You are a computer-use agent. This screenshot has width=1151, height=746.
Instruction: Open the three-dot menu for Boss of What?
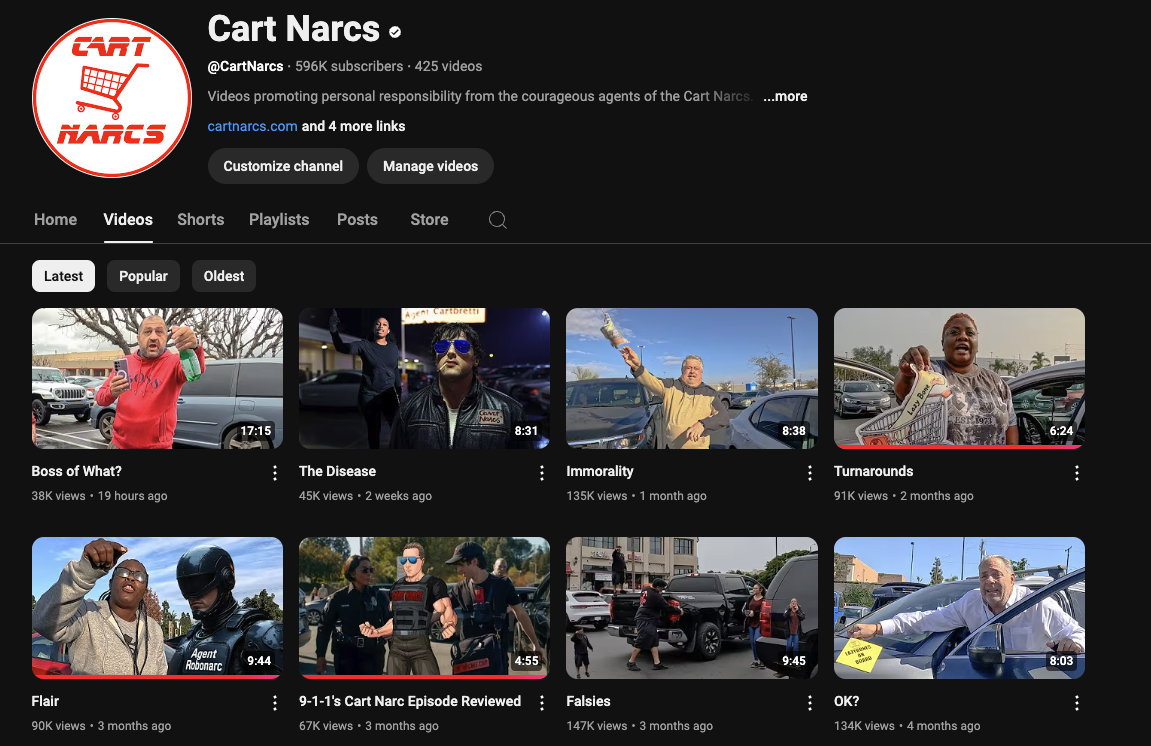[275, 473]
